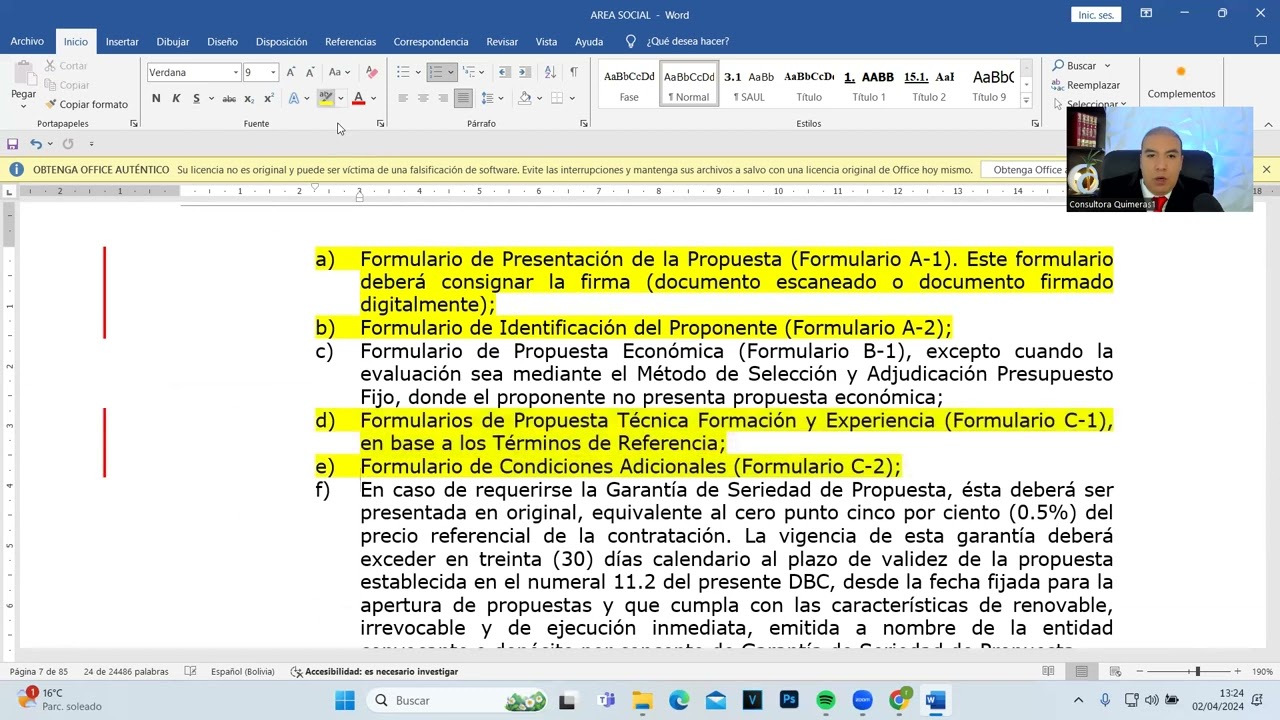The width and height of the screenshot is (1280, 720).
Task: Apply red font color
Action: pos(358,98)
